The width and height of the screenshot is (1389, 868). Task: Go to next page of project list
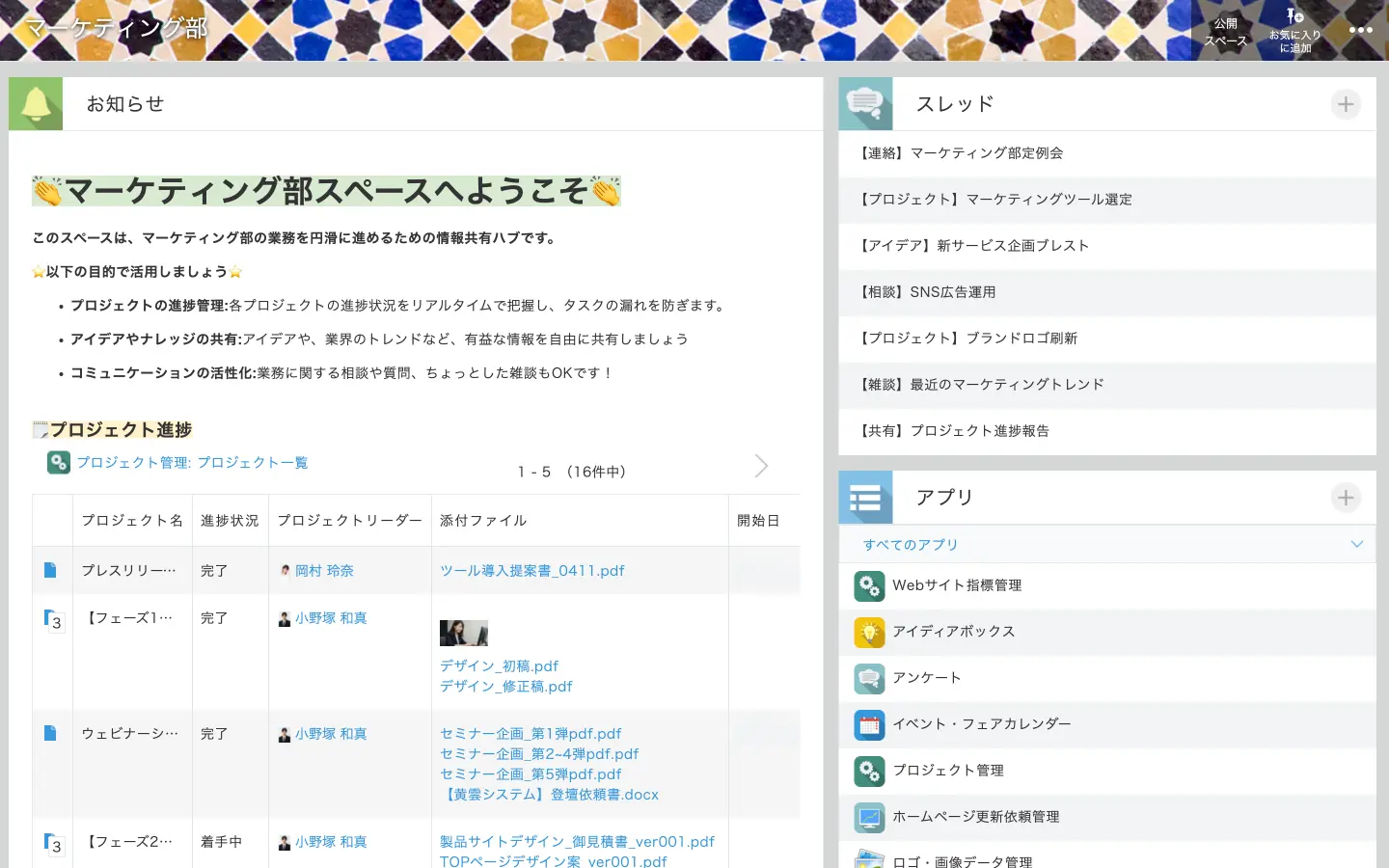click(761, 467)
